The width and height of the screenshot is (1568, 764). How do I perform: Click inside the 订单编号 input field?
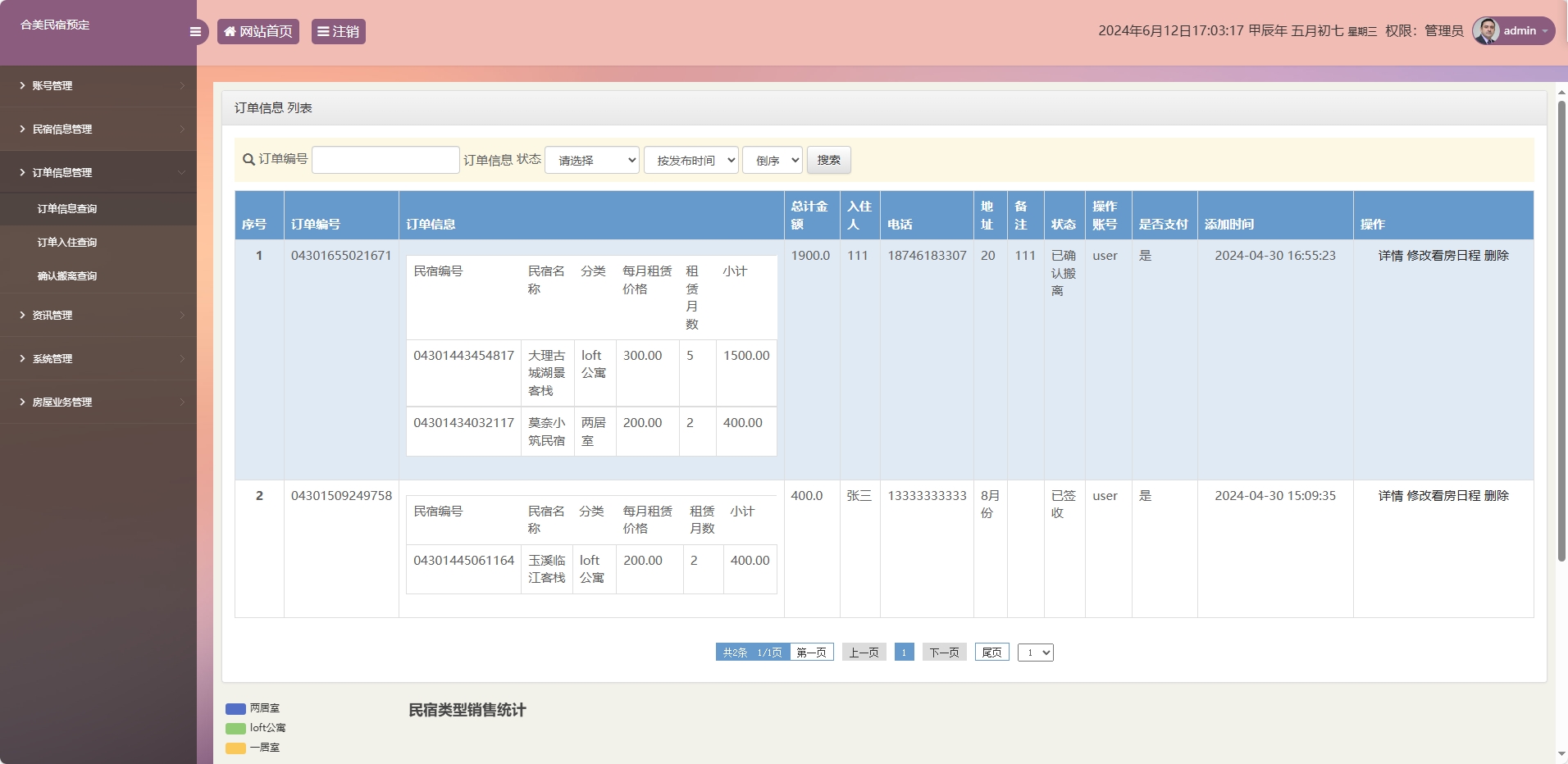(x=385, y=159)
